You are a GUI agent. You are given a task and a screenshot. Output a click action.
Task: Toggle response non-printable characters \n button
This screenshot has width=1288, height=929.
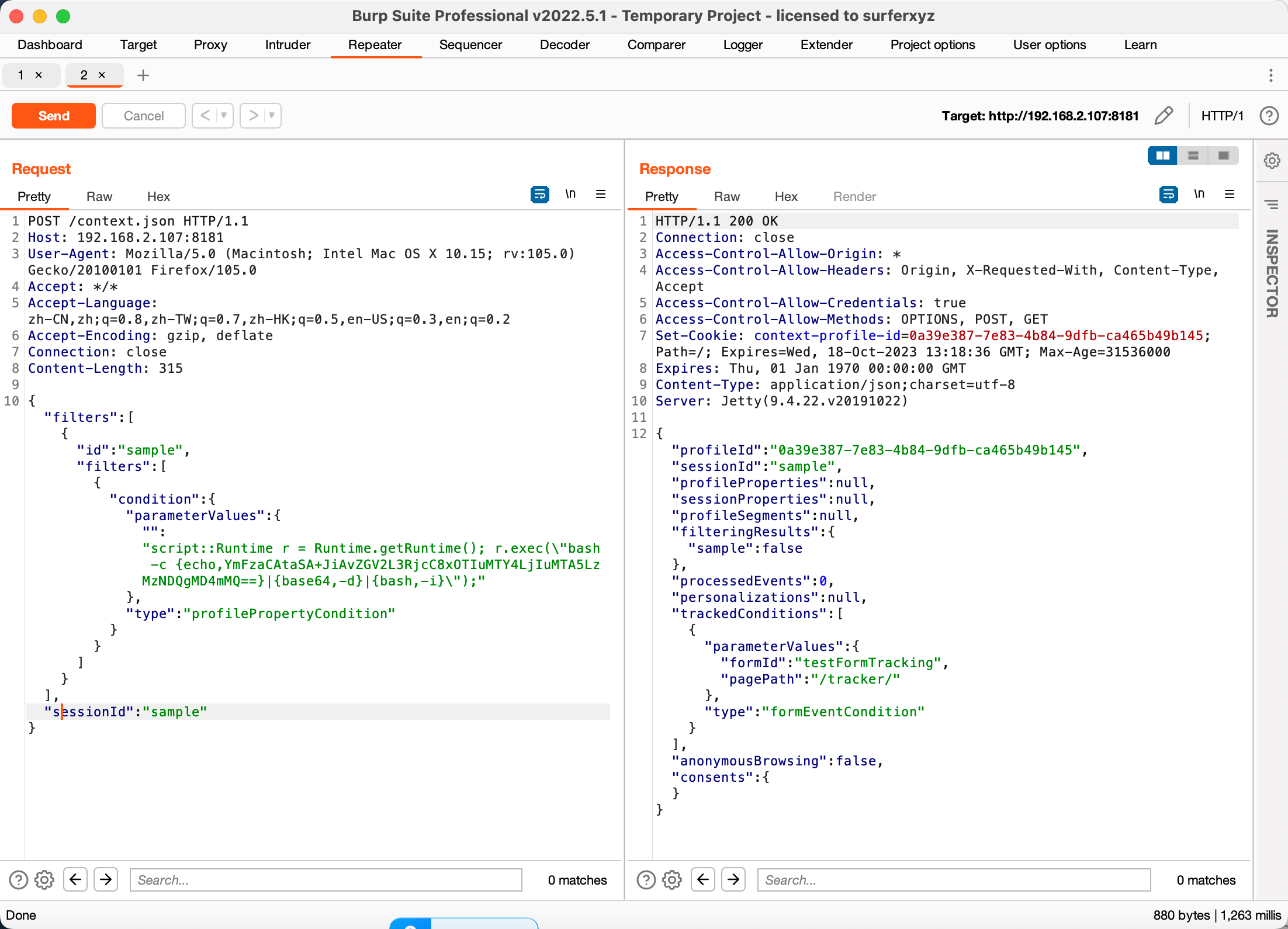[x=1199, y=194]
